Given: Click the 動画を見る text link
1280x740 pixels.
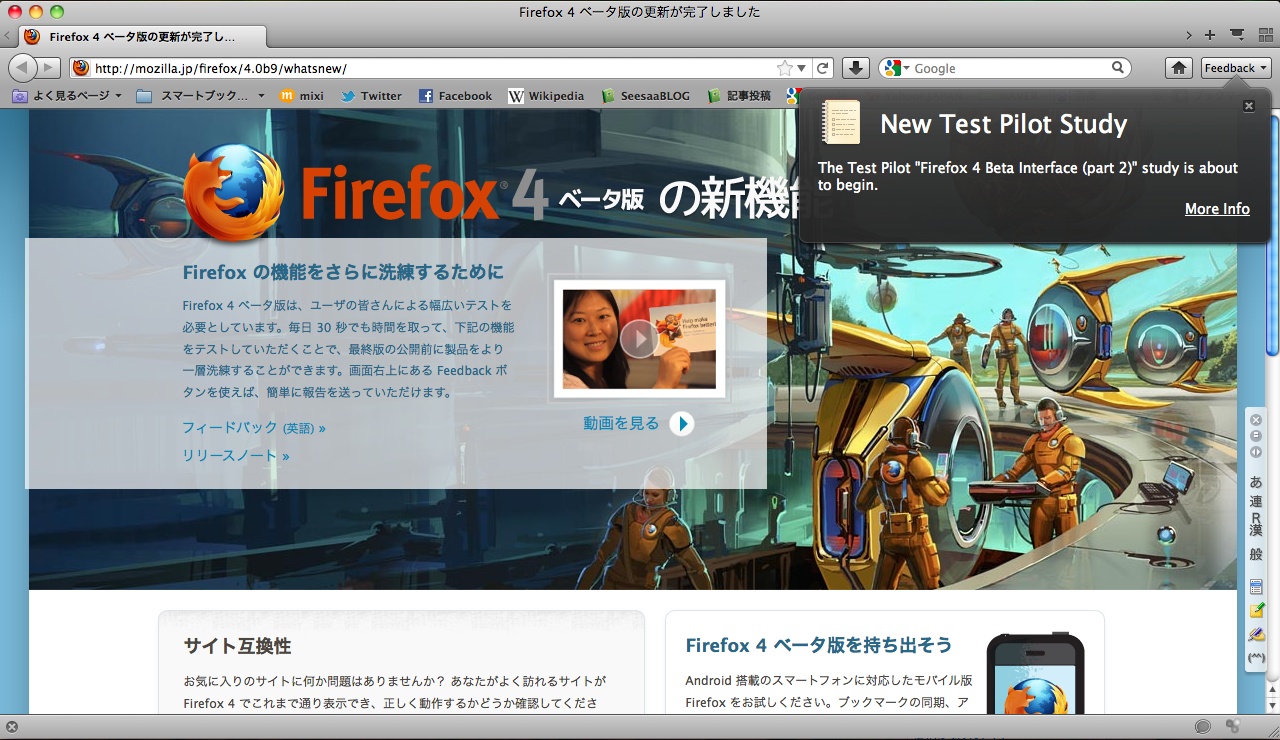Looking at the screenshot, I should [621, 424].
